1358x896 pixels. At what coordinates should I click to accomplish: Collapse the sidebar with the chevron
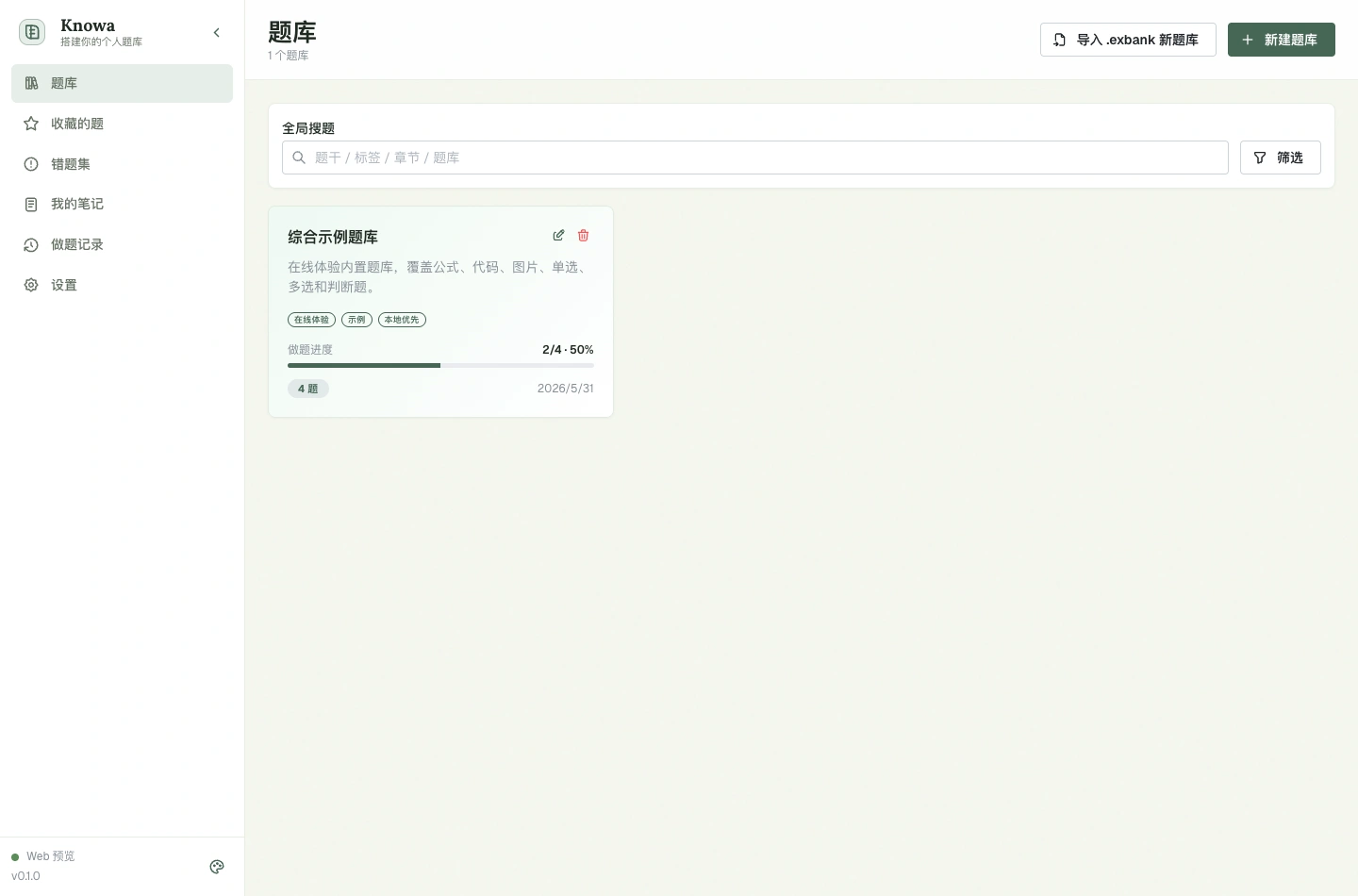[217, 33]
